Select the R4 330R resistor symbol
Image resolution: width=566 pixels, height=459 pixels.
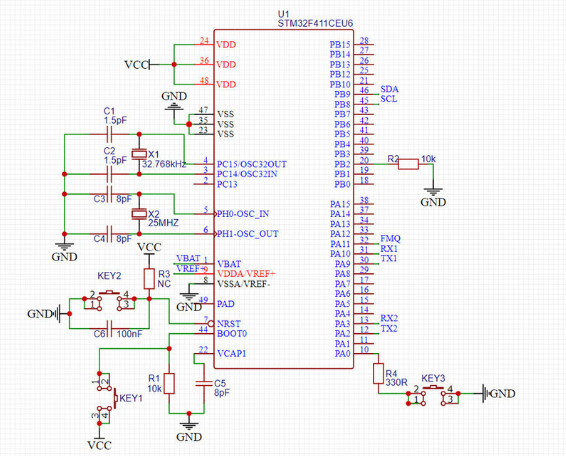(x=378, y=373)
